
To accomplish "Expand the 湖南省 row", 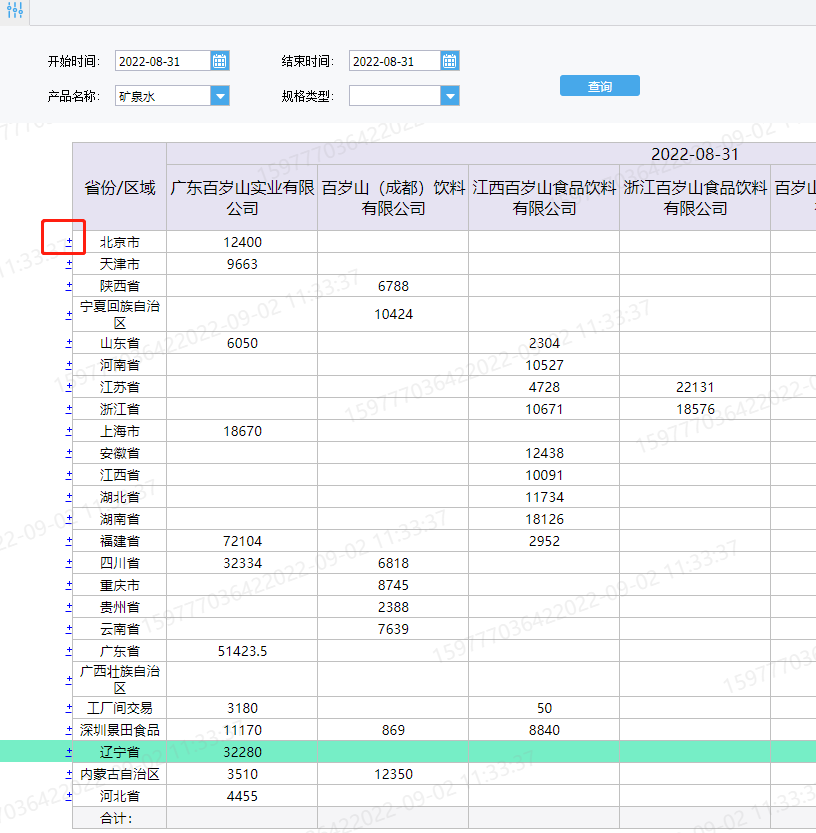I will (x=69, y=519).
